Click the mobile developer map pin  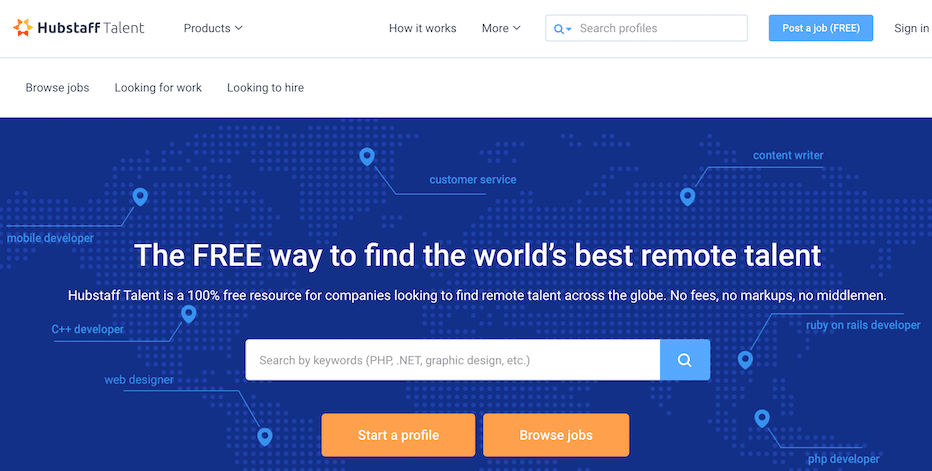pos(140,196)
